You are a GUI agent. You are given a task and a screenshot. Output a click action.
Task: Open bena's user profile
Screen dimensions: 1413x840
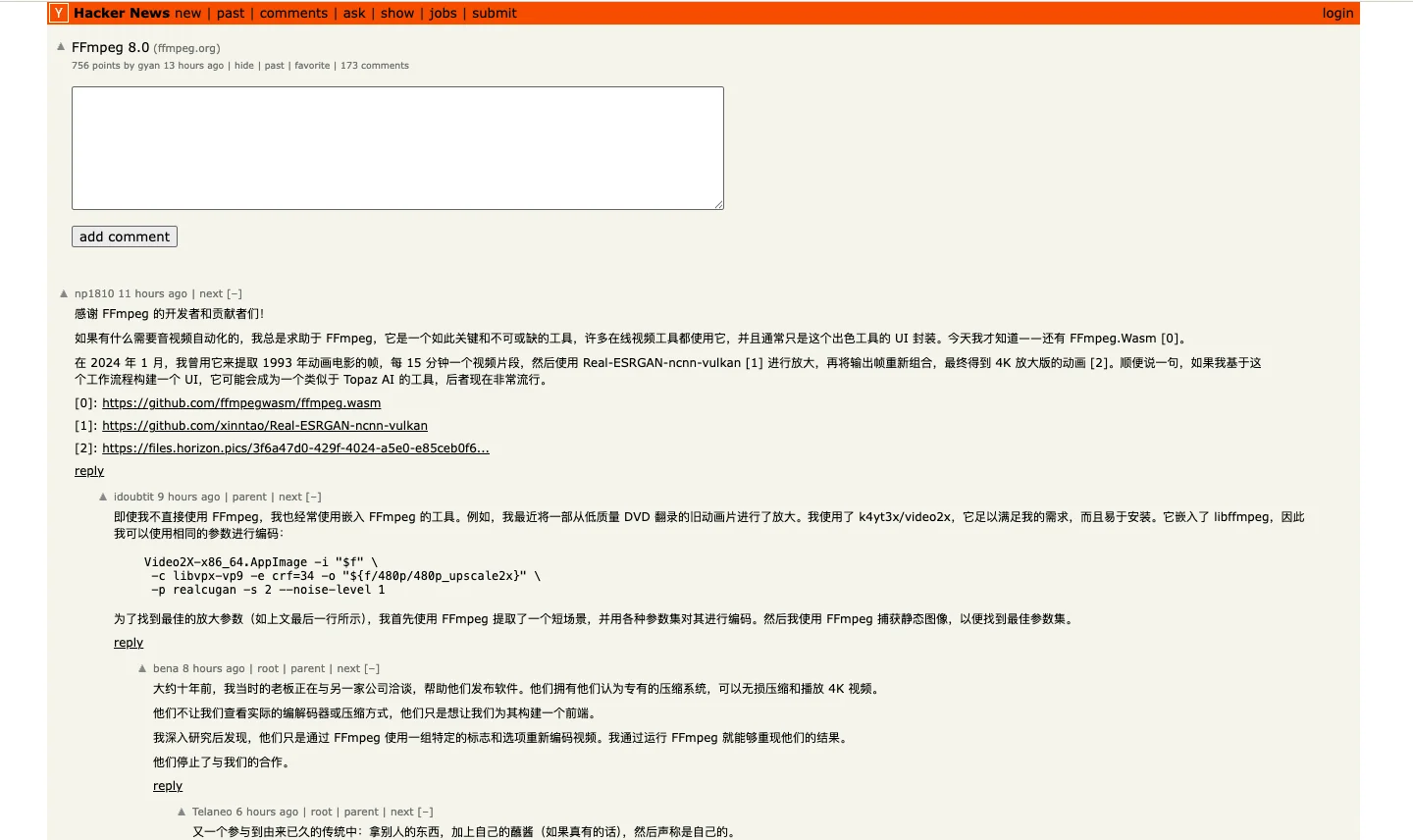tap(166, 668)
